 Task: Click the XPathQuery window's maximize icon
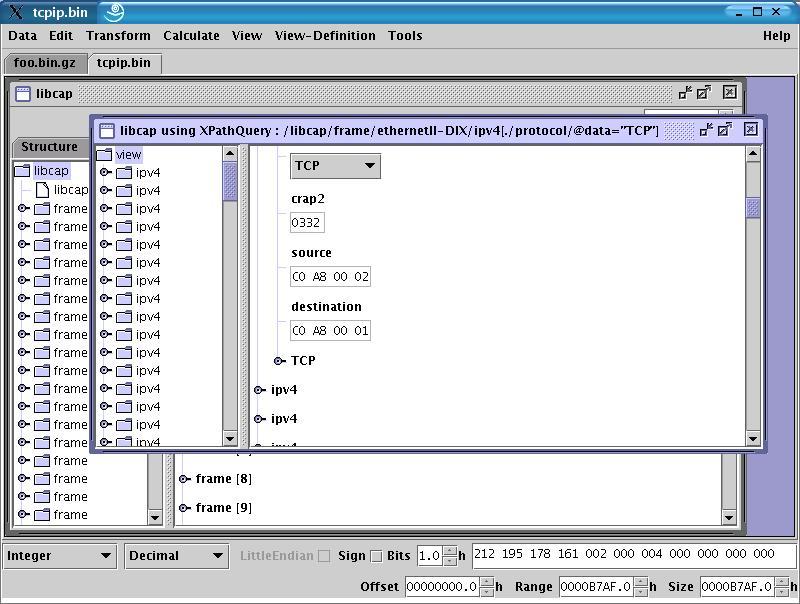pyautogui.click(x=724, y=129)
